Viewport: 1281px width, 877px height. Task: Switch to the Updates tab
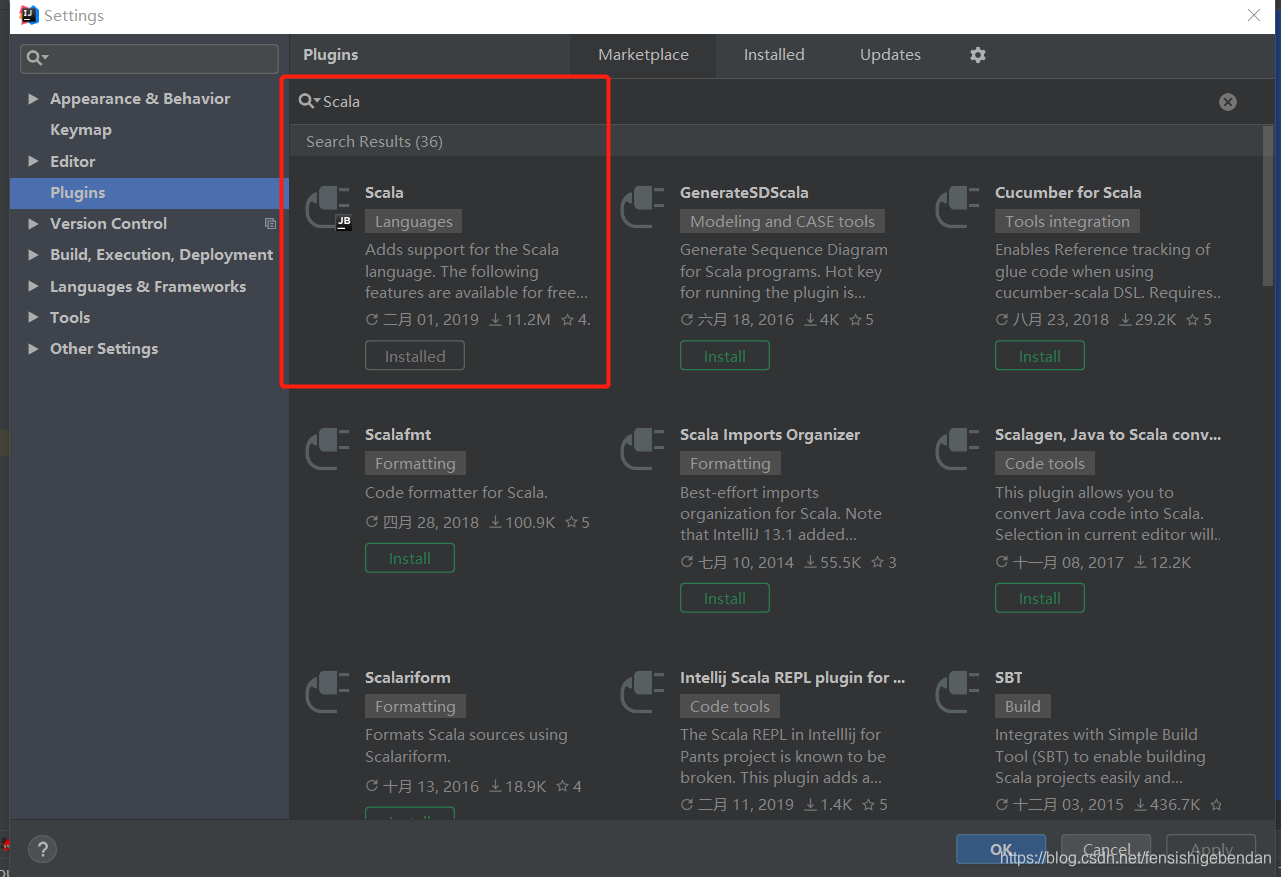point(890,55)
